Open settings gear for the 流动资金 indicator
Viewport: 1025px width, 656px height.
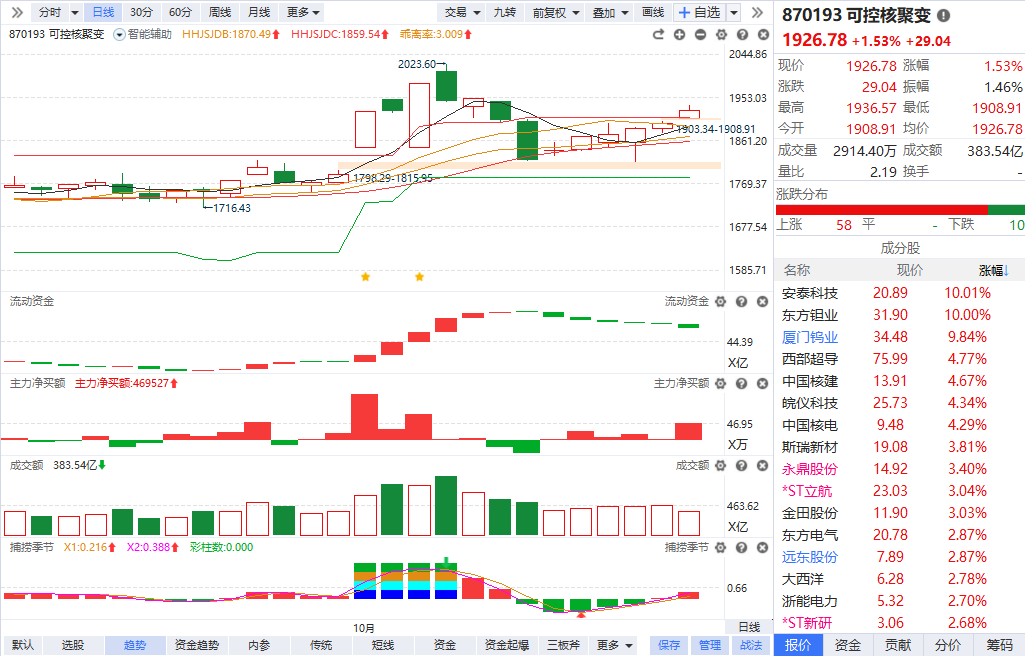pos(722,301)
